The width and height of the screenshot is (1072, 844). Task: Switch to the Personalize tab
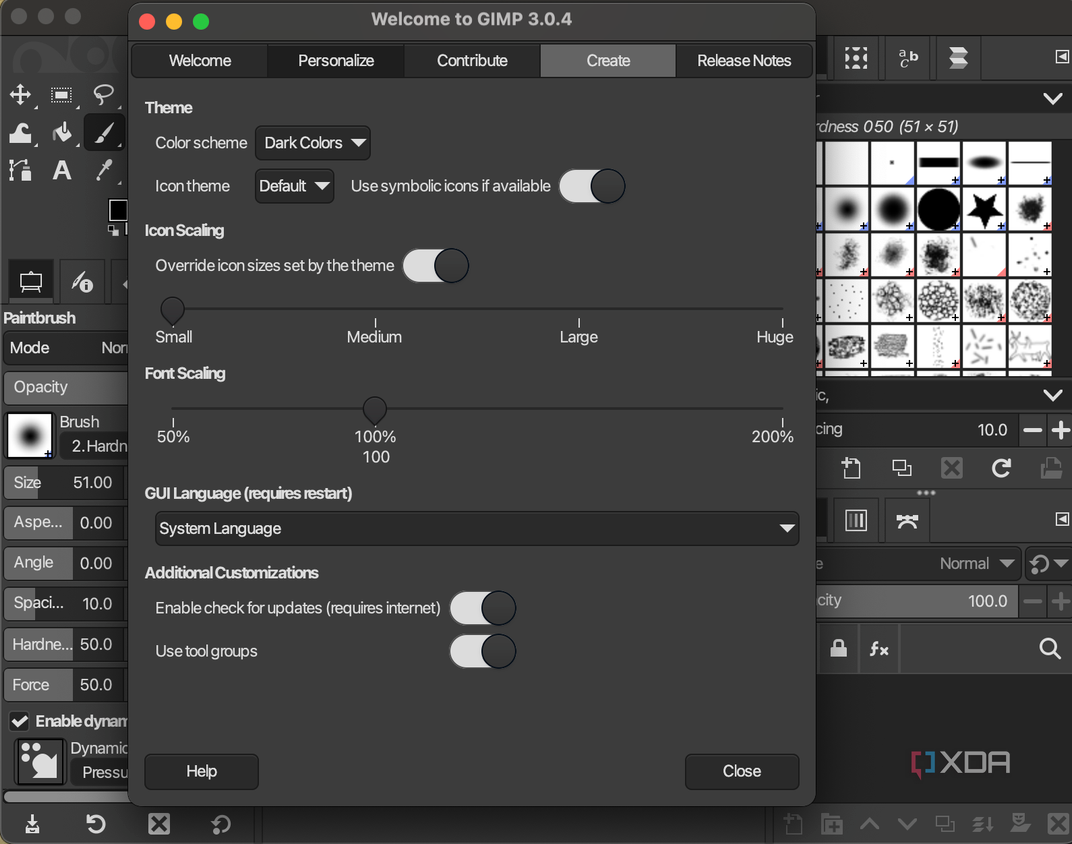336,61
